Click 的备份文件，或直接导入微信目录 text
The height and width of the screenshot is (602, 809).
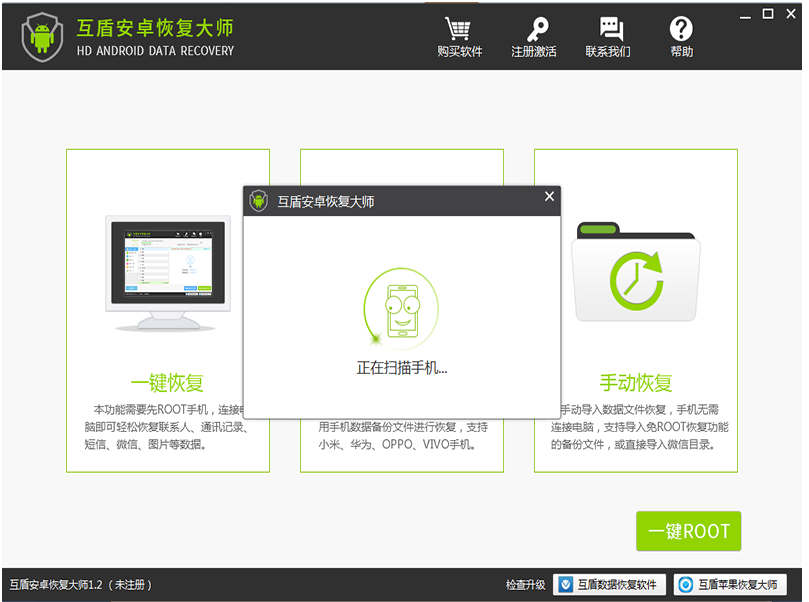coord(633,444)
